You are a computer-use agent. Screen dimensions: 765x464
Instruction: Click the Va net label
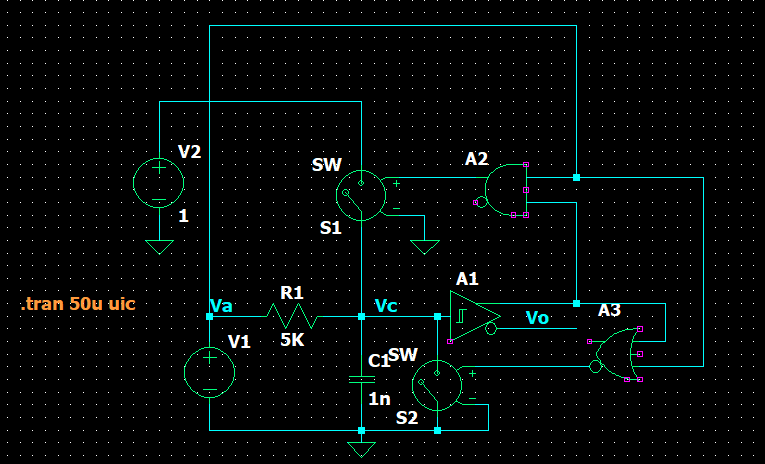coord(221,305)
